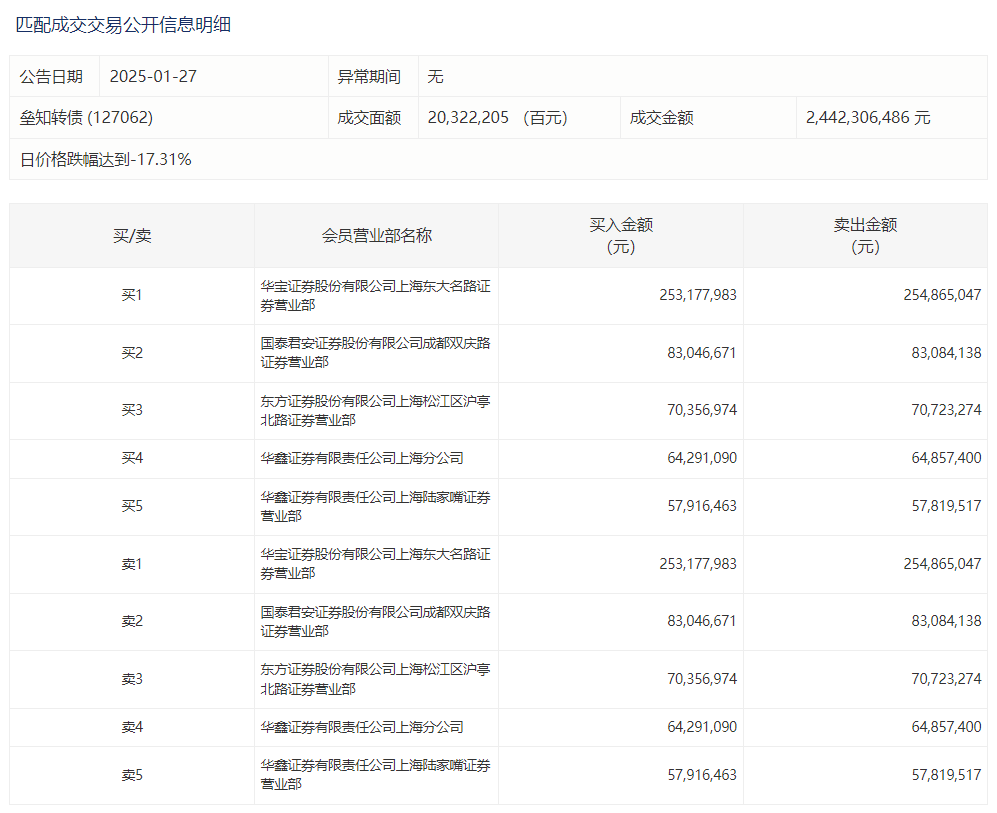Click the 垒知转债 (127062) bond name
Screen dimensions: 997x813
[86, 118]
